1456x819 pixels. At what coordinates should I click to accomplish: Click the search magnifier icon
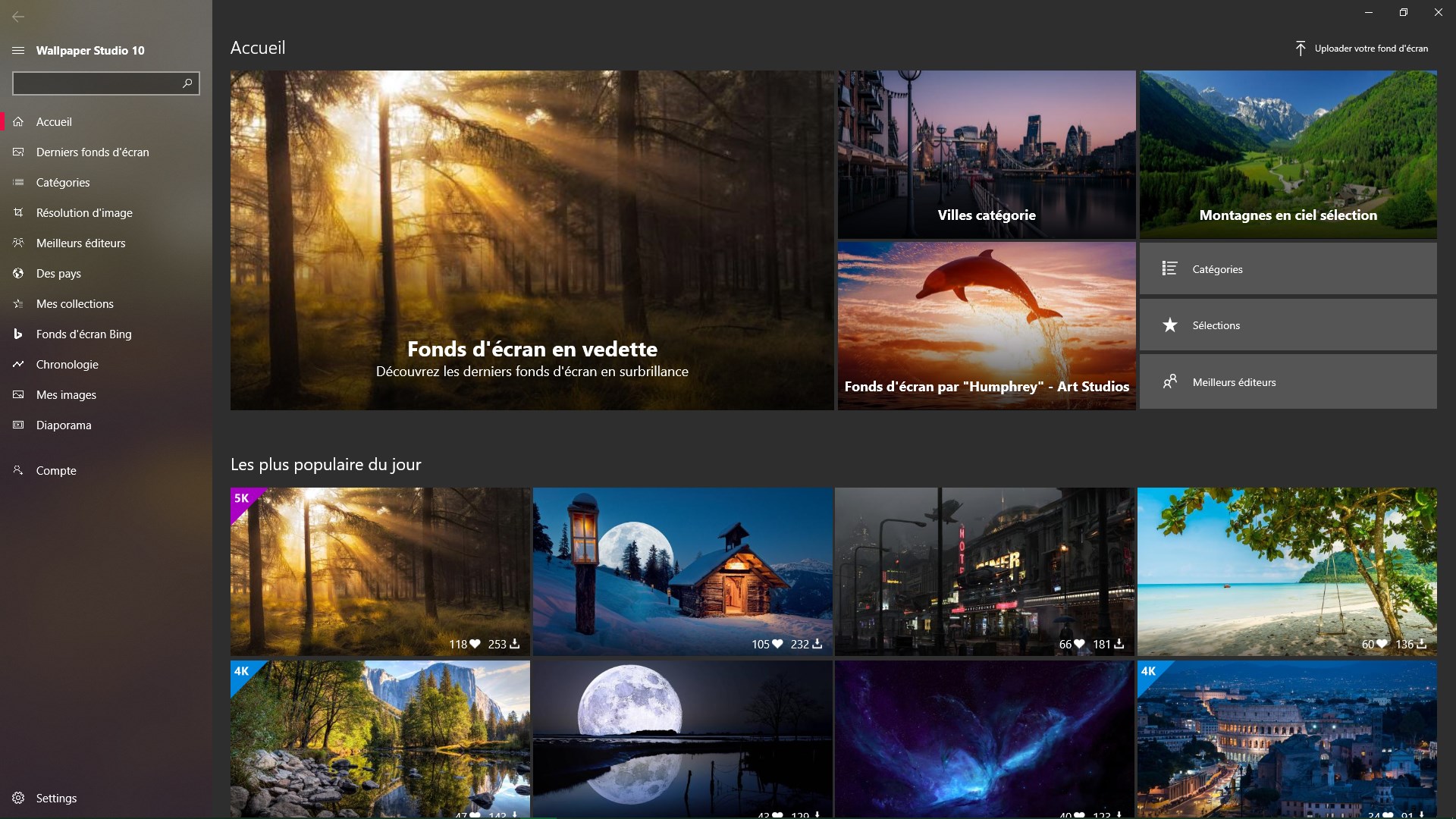click(187, 83)
